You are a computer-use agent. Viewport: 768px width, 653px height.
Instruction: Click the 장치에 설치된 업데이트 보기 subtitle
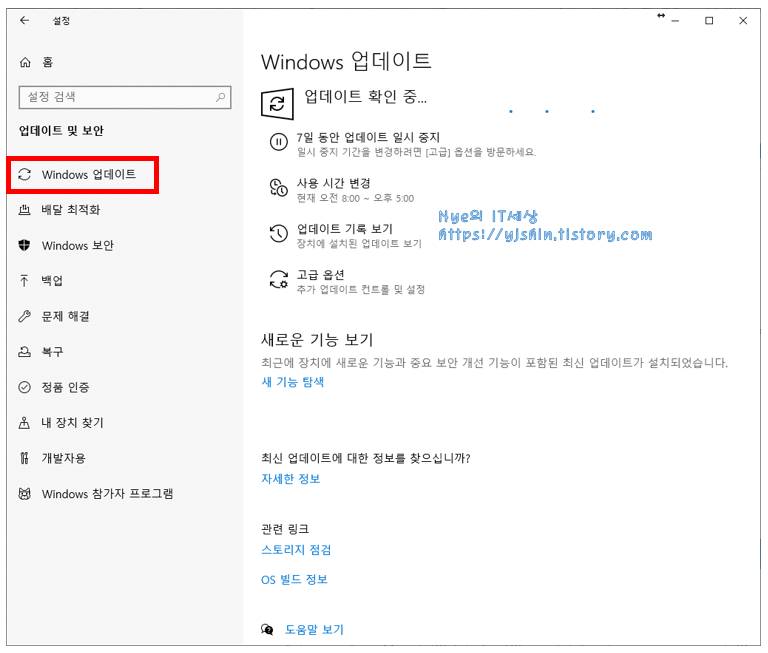coord(359,244)
